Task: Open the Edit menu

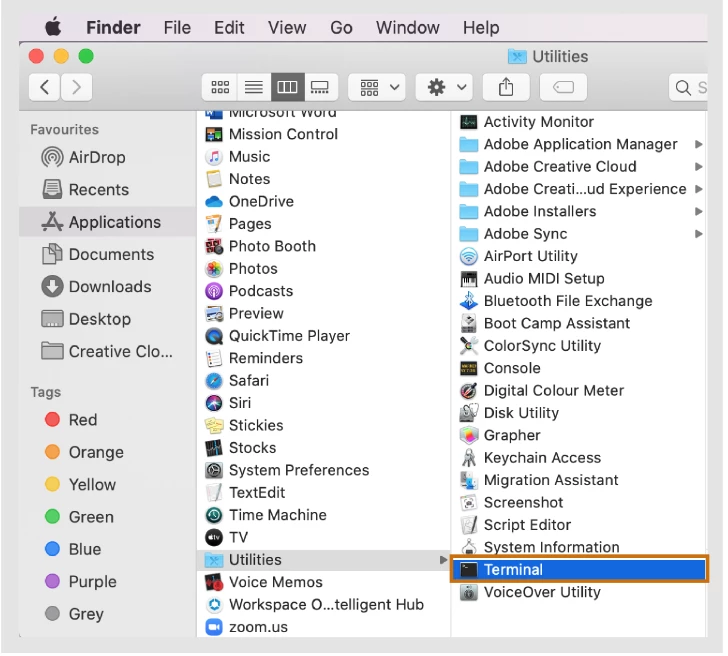Action: tap(230, 27)
